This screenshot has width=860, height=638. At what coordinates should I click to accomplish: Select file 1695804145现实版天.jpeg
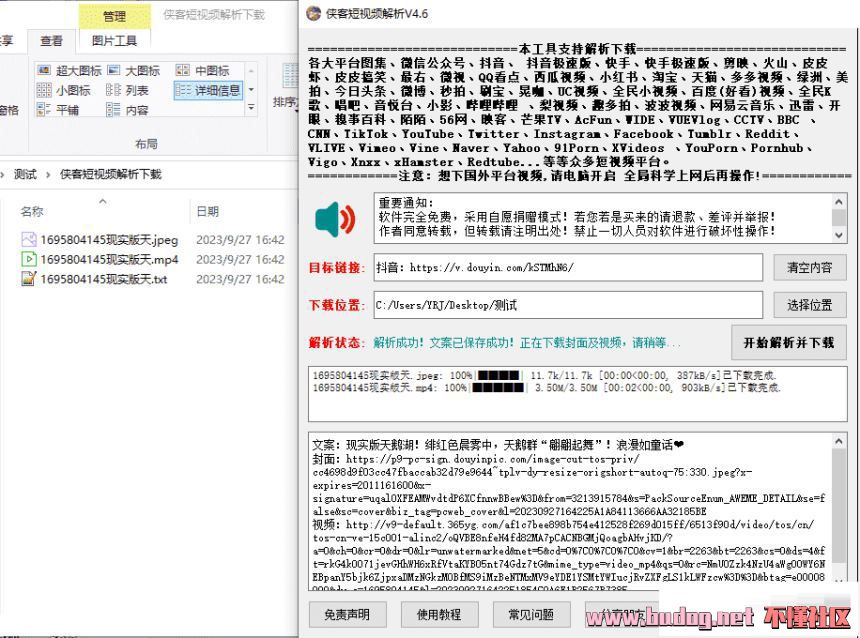[x=109, y=240]
